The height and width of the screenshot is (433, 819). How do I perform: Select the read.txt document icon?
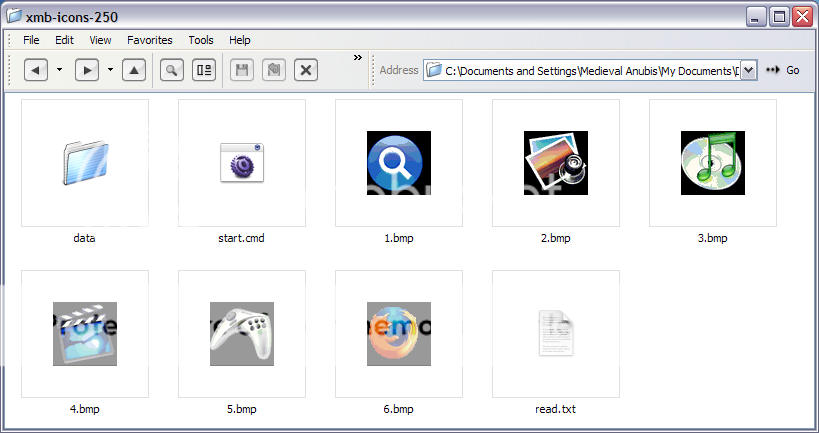[x=555, y=333]
